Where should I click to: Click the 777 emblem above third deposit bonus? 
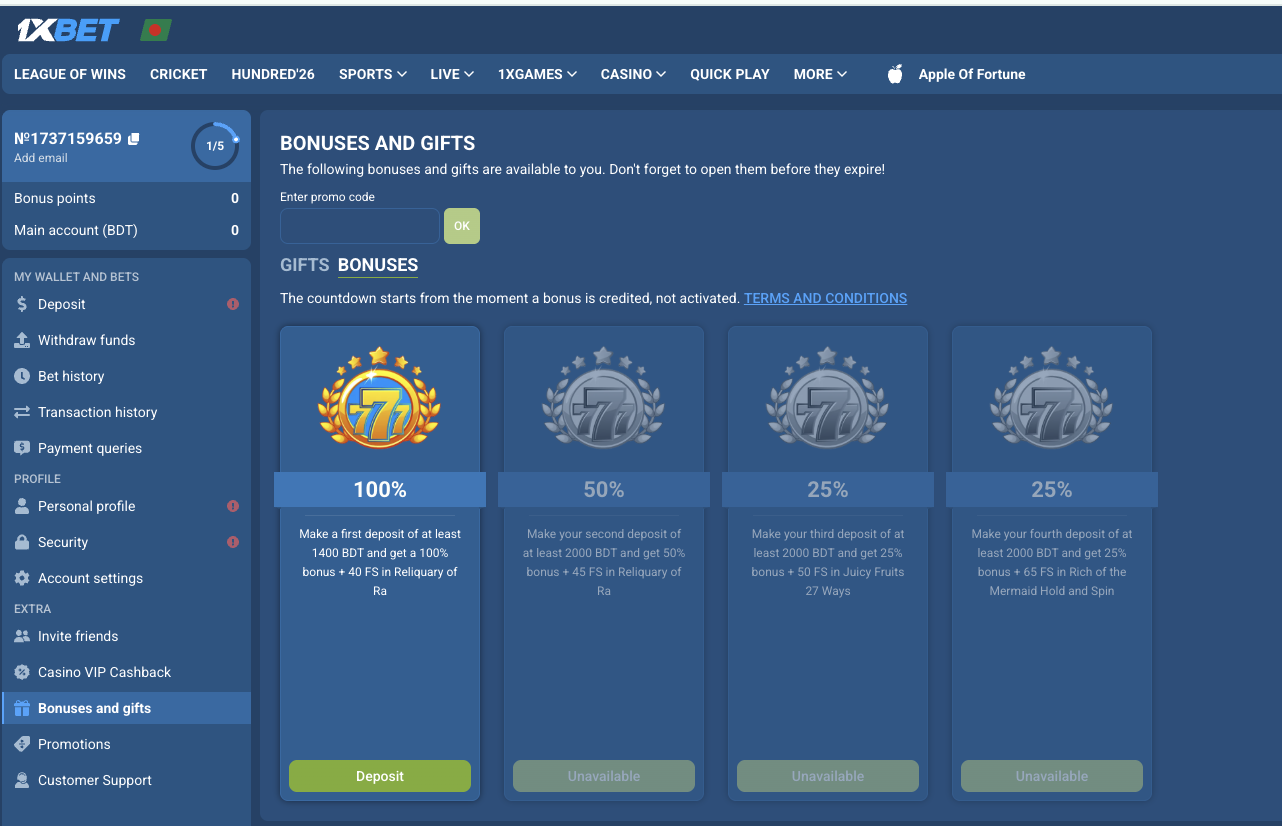pos(828,400)
